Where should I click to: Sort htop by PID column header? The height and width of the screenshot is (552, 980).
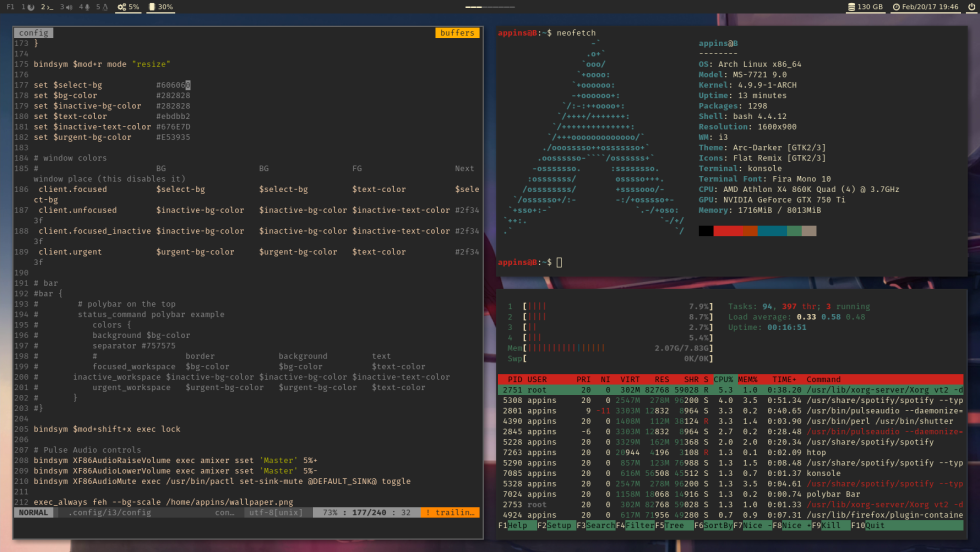[515, 379]
